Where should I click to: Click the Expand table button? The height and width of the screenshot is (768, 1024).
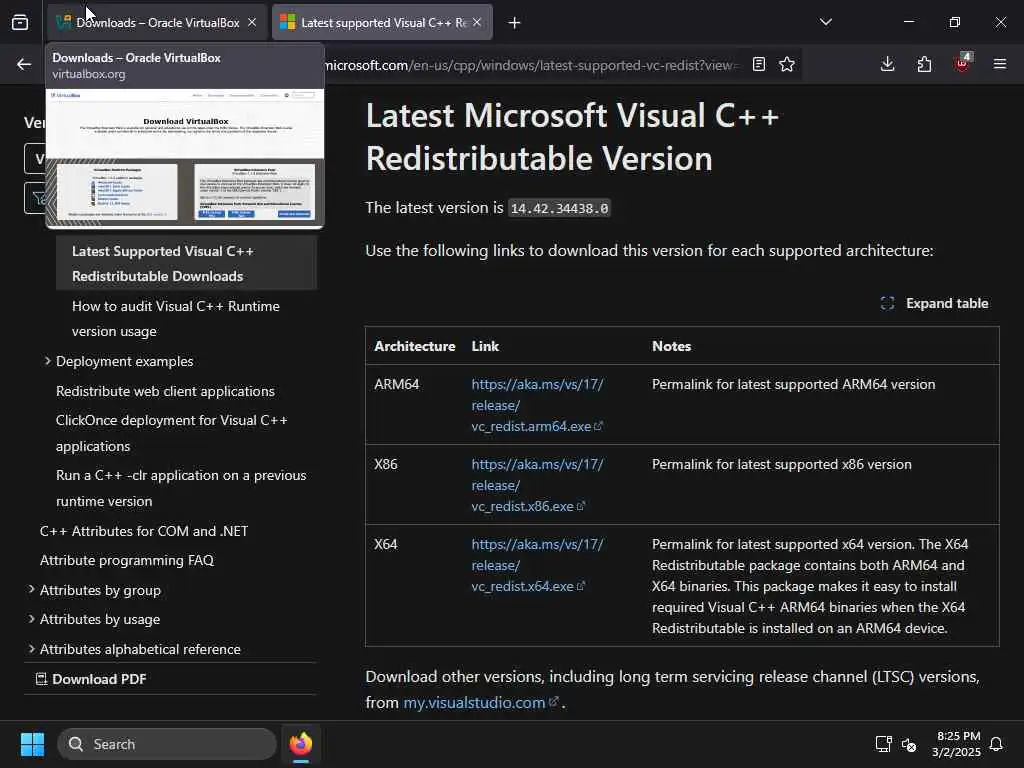click(x=935, y=303)
